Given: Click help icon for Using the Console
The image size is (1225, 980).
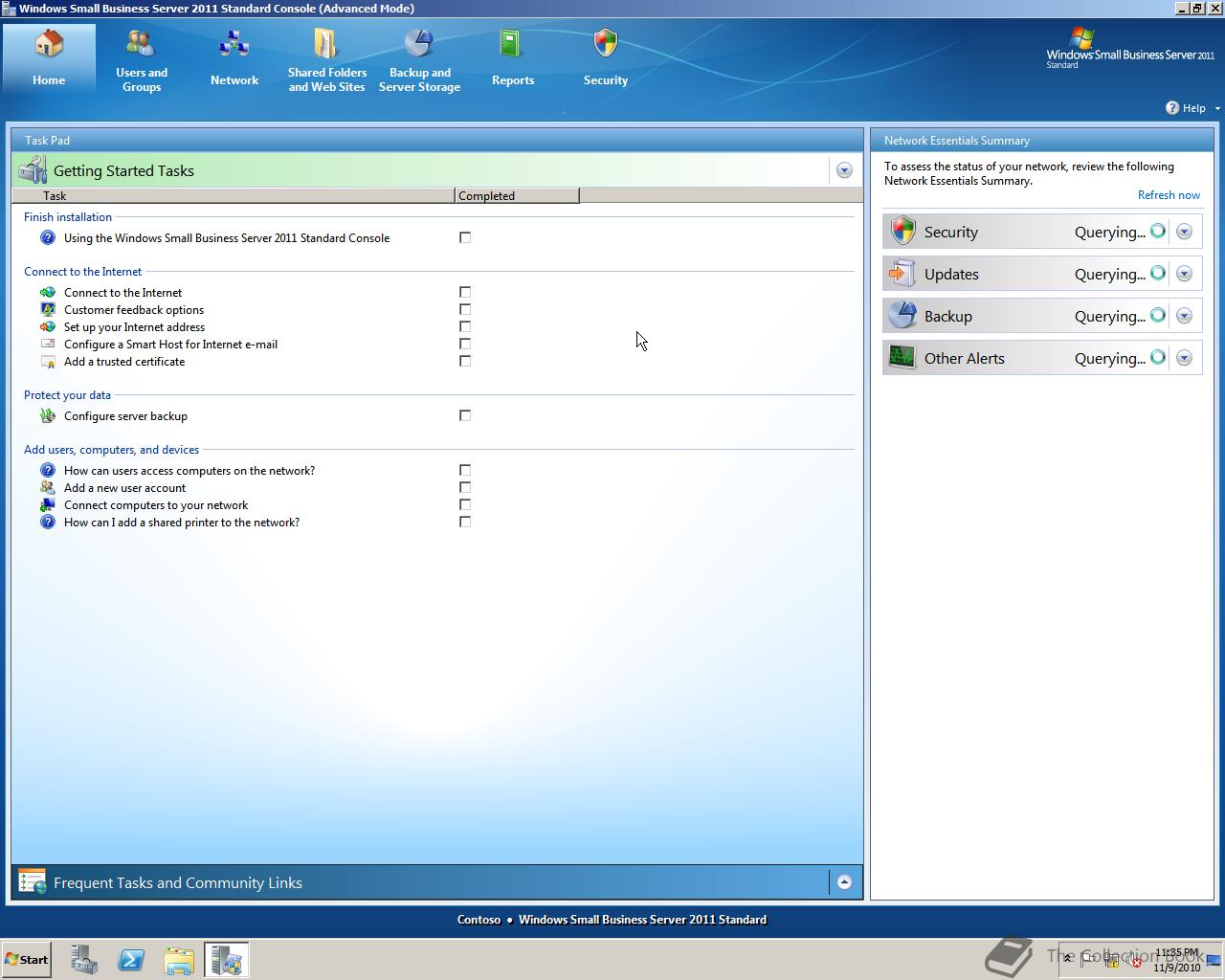Looking at the screenshot, I should pyautogui.click(x=48, y=237).
